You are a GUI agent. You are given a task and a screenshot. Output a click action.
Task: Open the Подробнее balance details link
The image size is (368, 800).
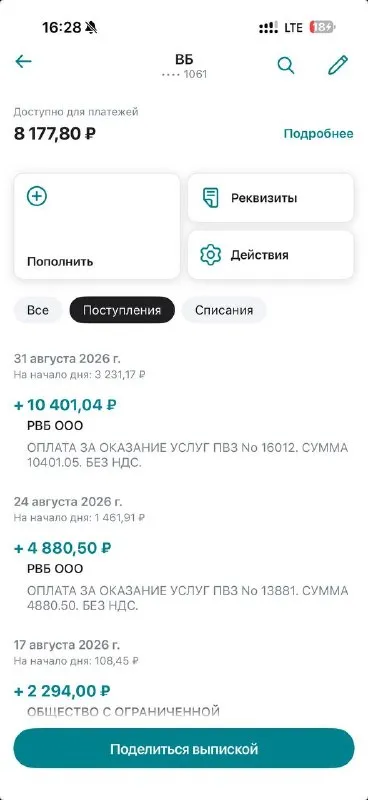tap(318, 134)
